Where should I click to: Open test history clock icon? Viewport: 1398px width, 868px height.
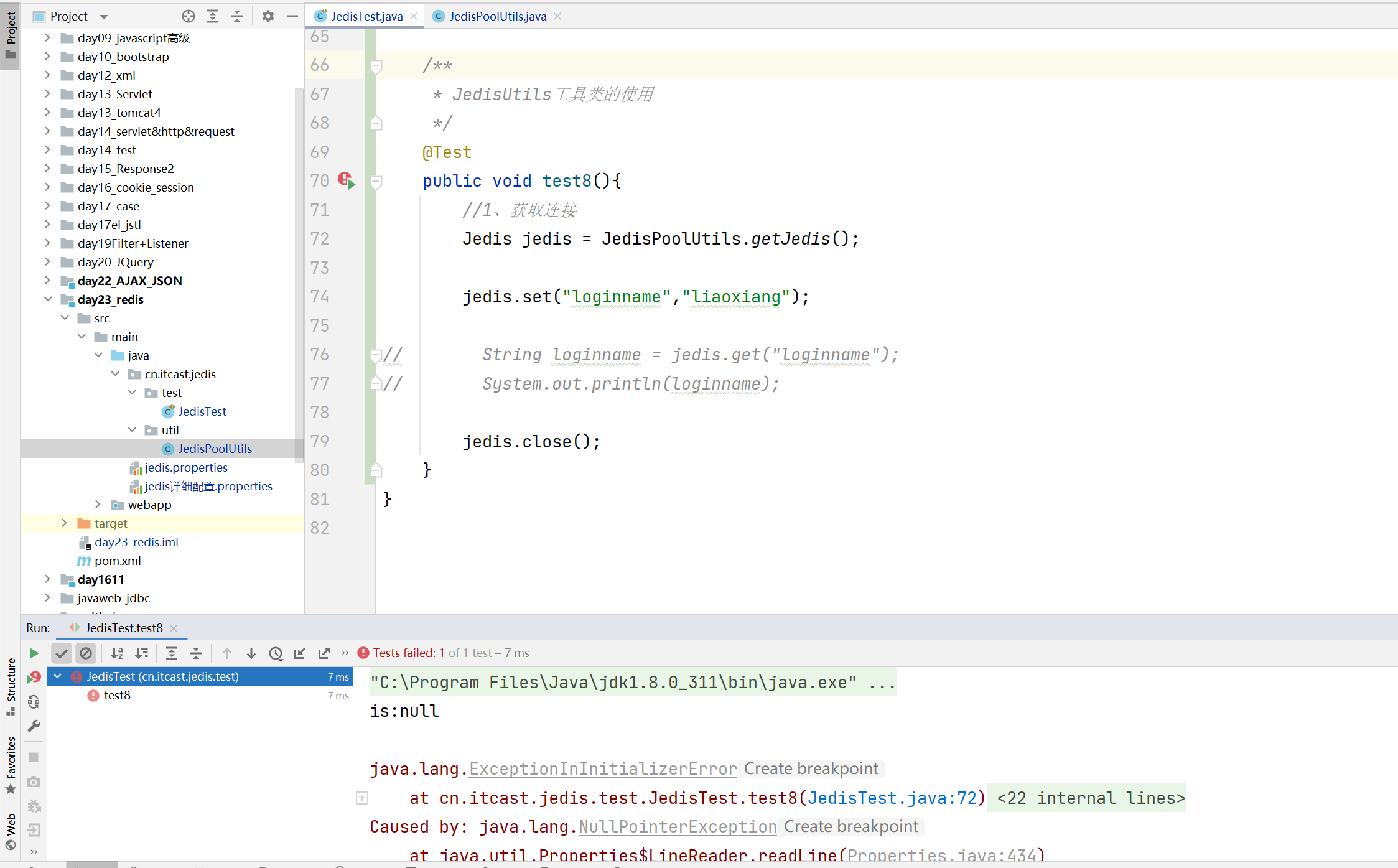point(276,653)
